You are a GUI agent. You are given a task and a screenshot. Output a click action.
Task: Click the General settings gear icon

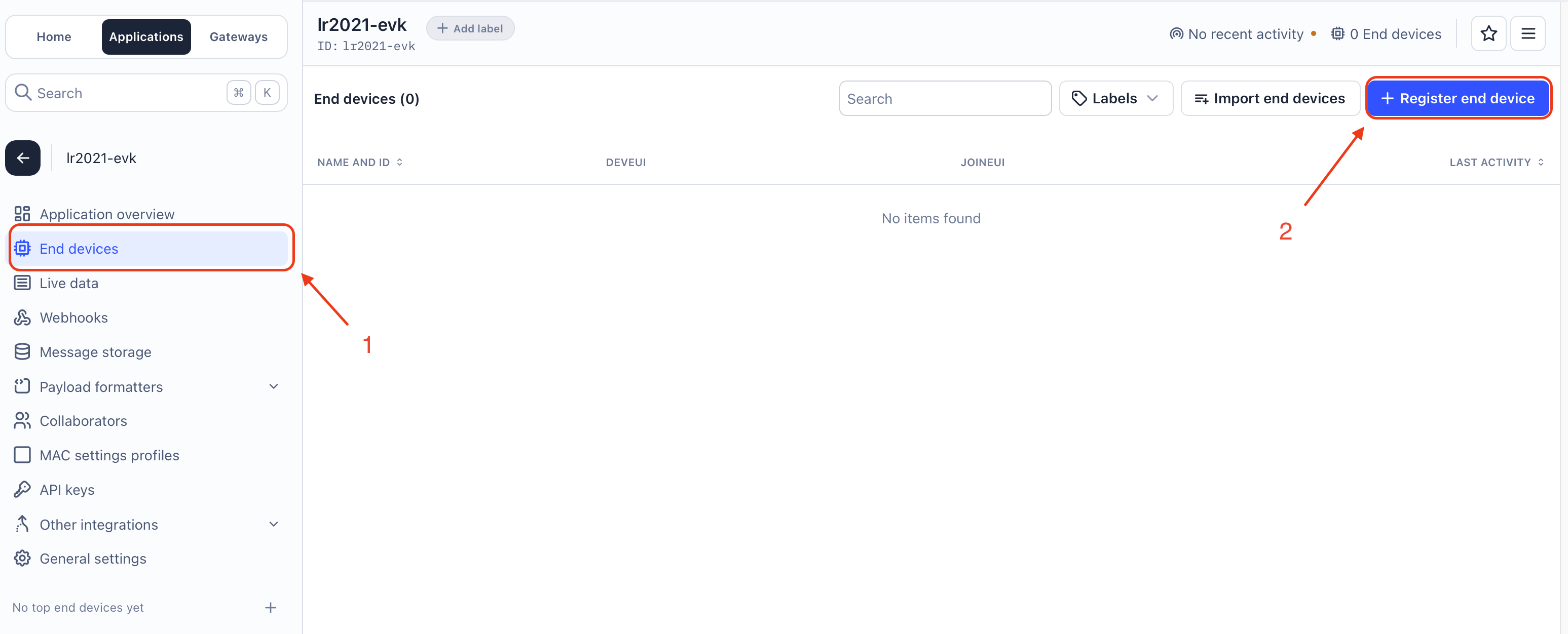[22, 558]
